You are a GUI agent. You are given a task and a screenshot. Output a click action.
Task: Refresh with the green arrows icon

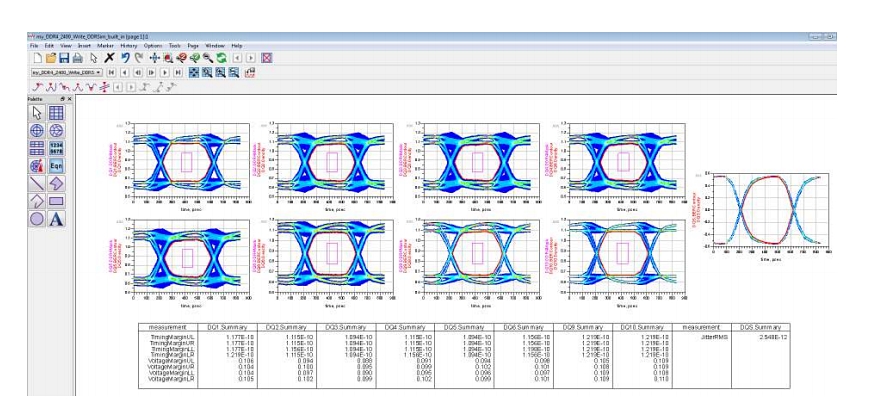pos(222,58)
